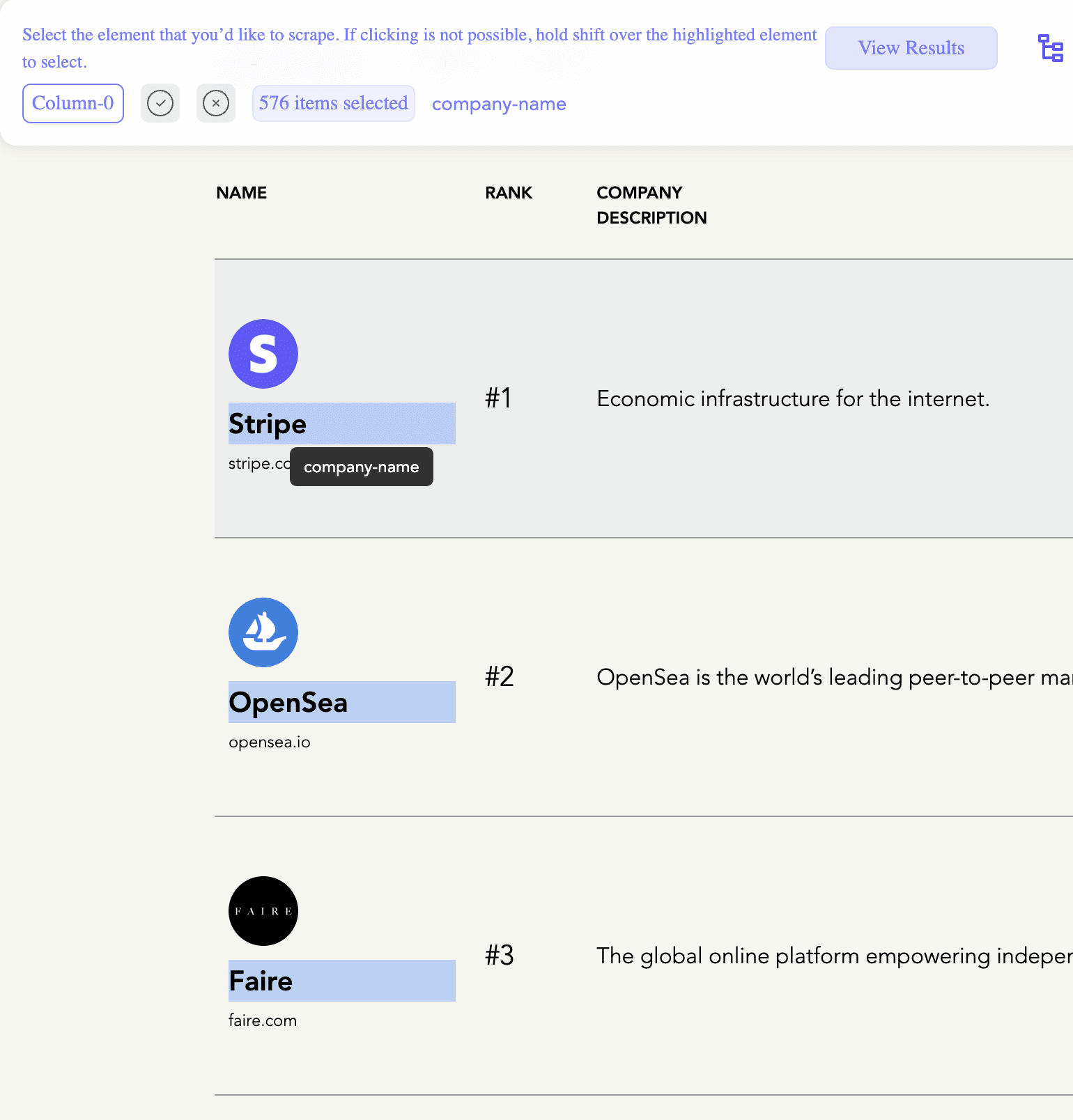Viewport: 1073px width, 1120px height.
Task: Open the opensea.io link
Action: [x=270, y=742]
